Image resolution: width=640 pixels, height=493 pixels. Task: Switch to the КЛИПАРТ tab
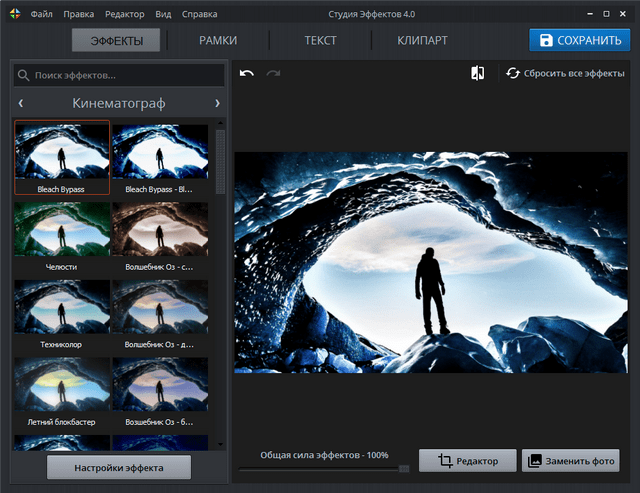point(420,41)
